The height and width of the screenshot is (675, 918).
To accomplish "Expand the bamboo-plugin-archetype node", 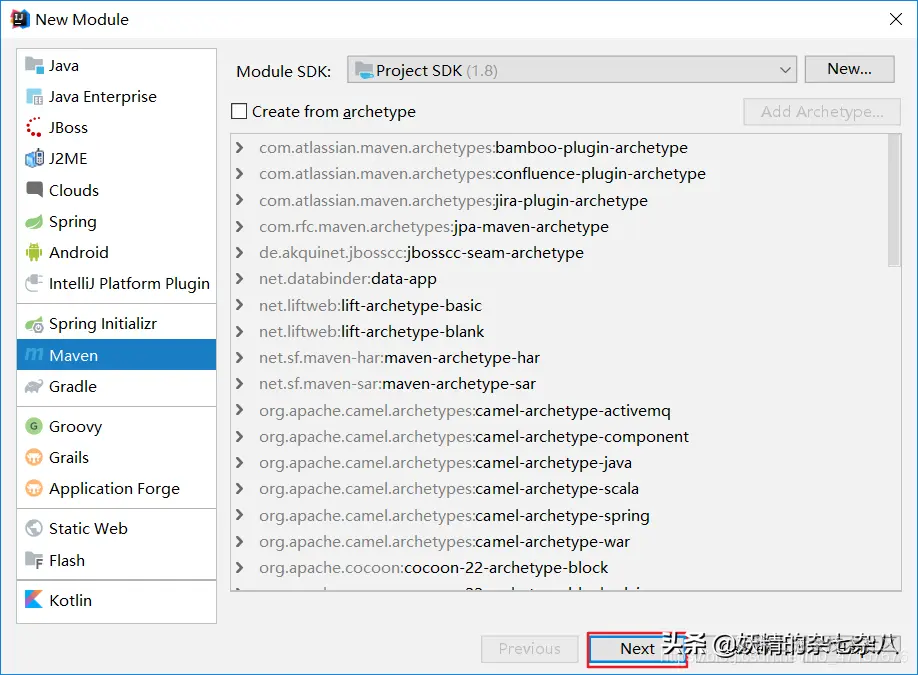I will 239,148.
